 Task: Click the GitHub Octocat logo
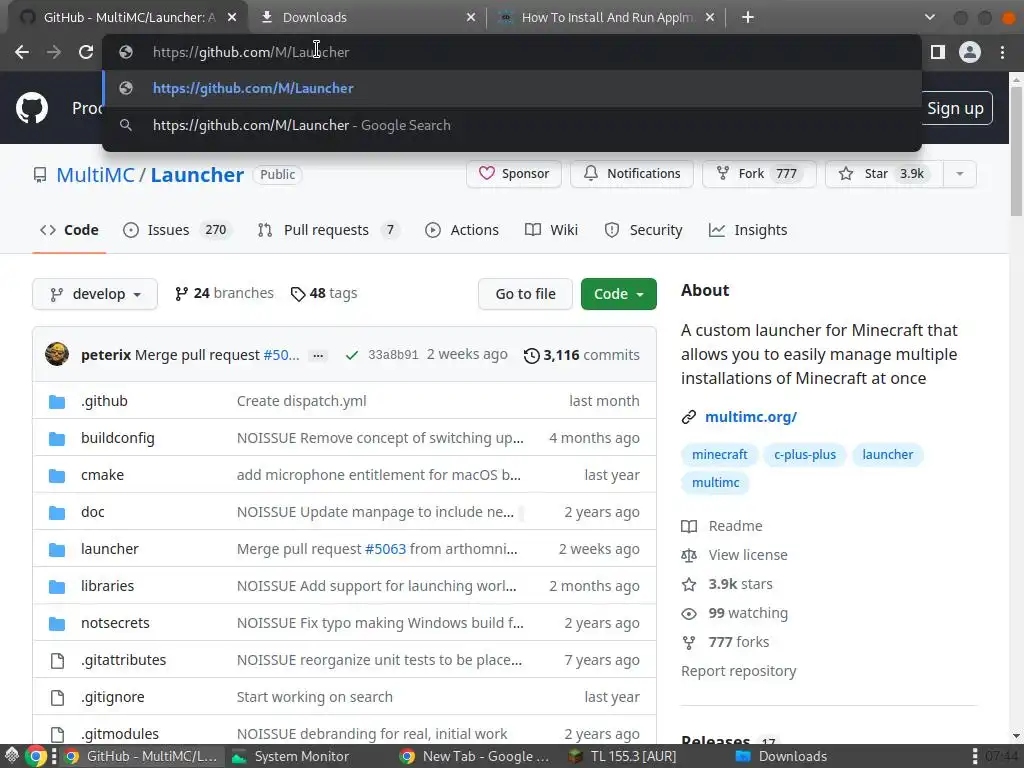(x=32, y=108)
